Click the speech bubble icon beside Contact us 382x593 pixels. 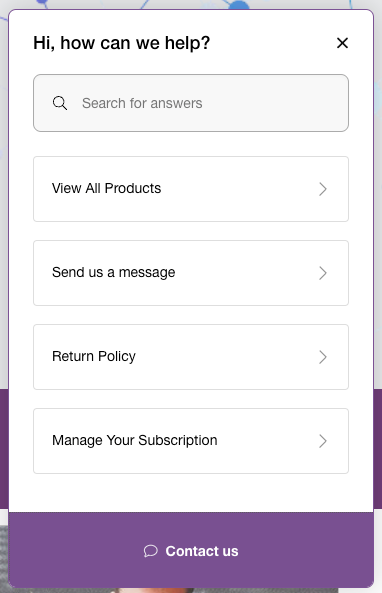point(151,551)
